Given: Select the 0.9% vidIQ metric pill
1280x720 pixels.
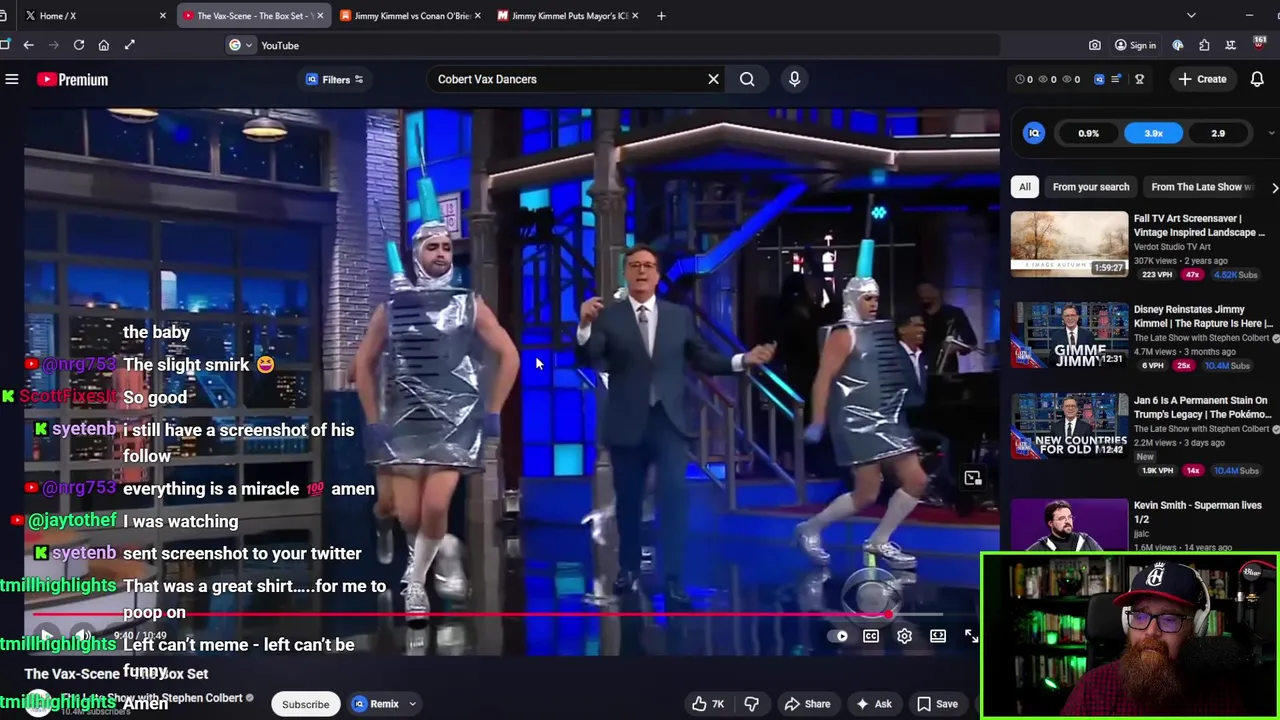Looking at the screenshot, I should coord(1088,133).
